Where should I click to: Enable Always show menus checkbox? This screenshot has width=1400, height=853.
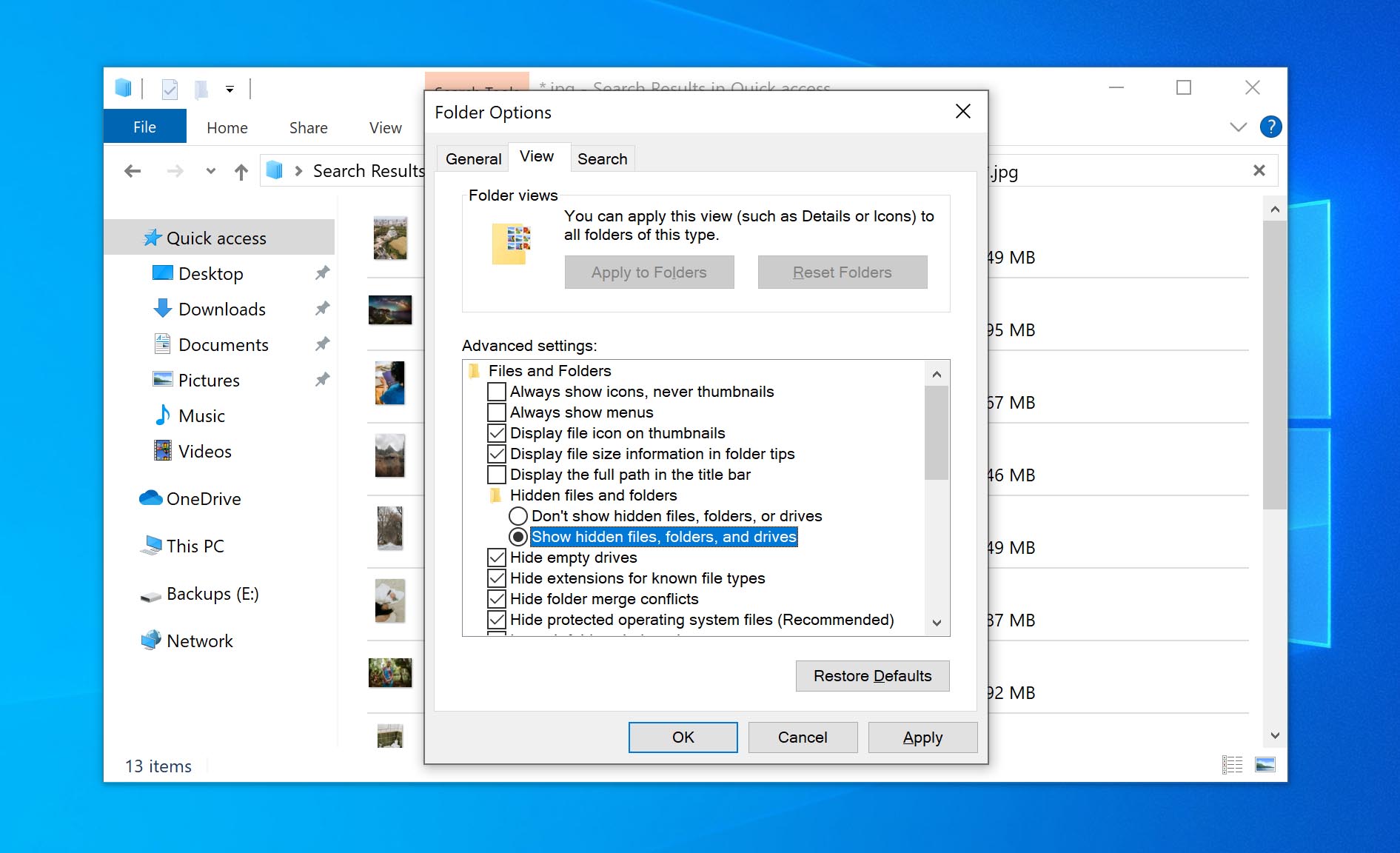(x=497, y=412)
